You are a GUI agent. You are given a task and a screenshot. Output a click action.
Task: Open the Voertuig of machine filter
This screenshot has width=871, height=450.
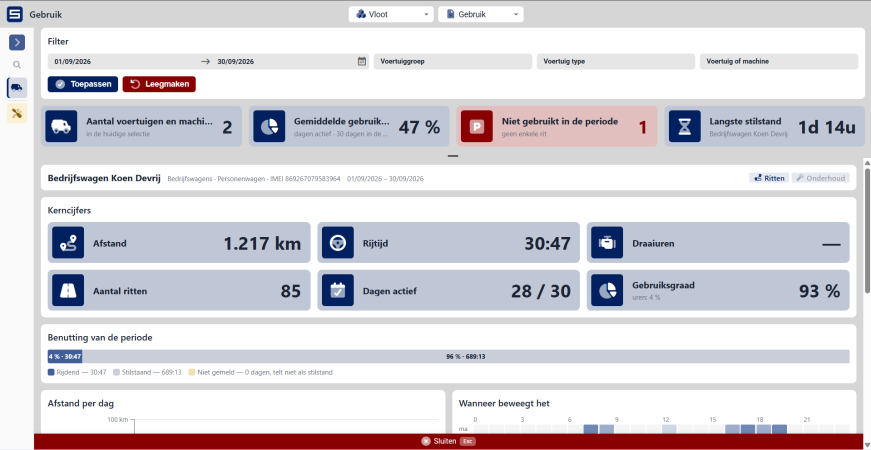click(x=779, y=62)
